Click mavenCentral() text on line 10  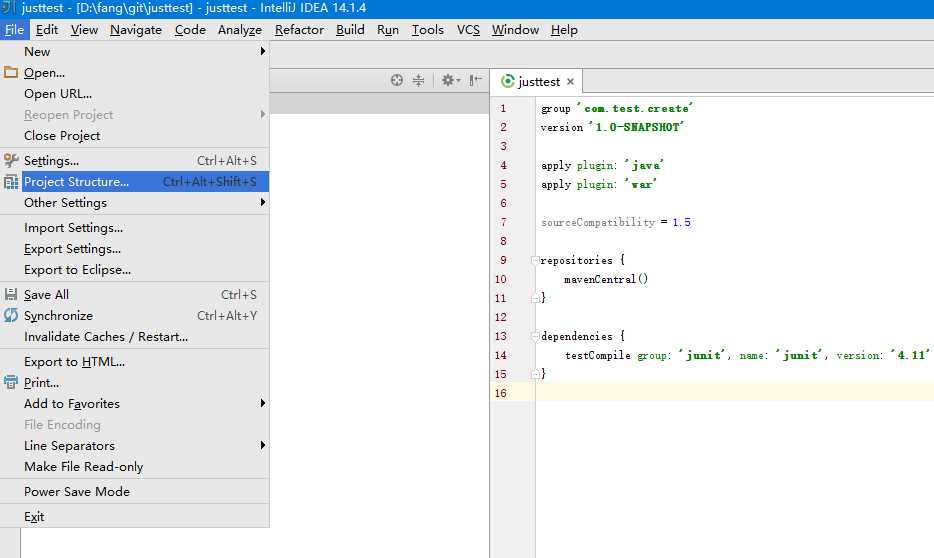[606, 279]
